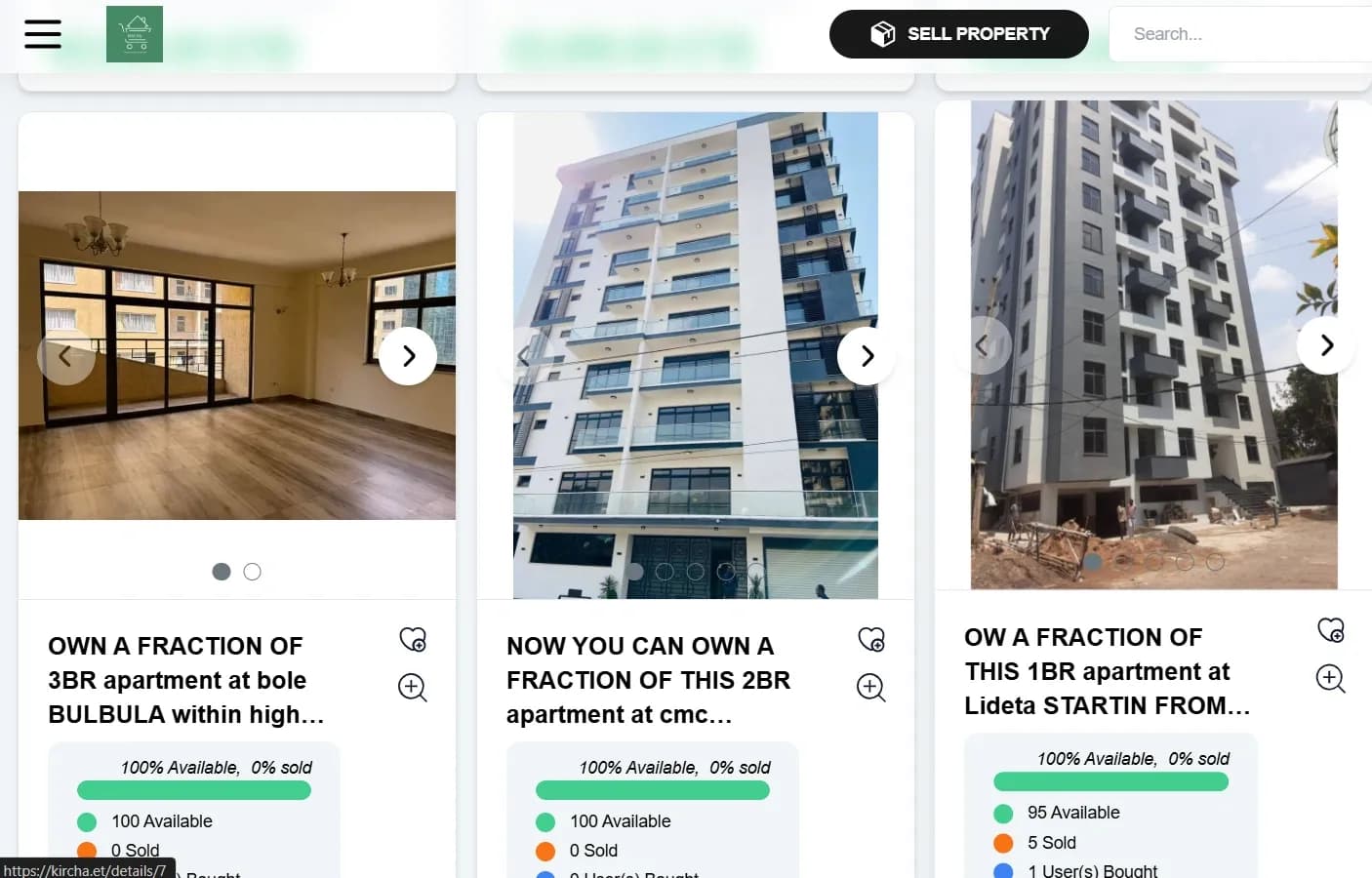Focus the Search input field
This screenshot has height=878, width=1372.
pyautogui.click(x=1241, y=34)
